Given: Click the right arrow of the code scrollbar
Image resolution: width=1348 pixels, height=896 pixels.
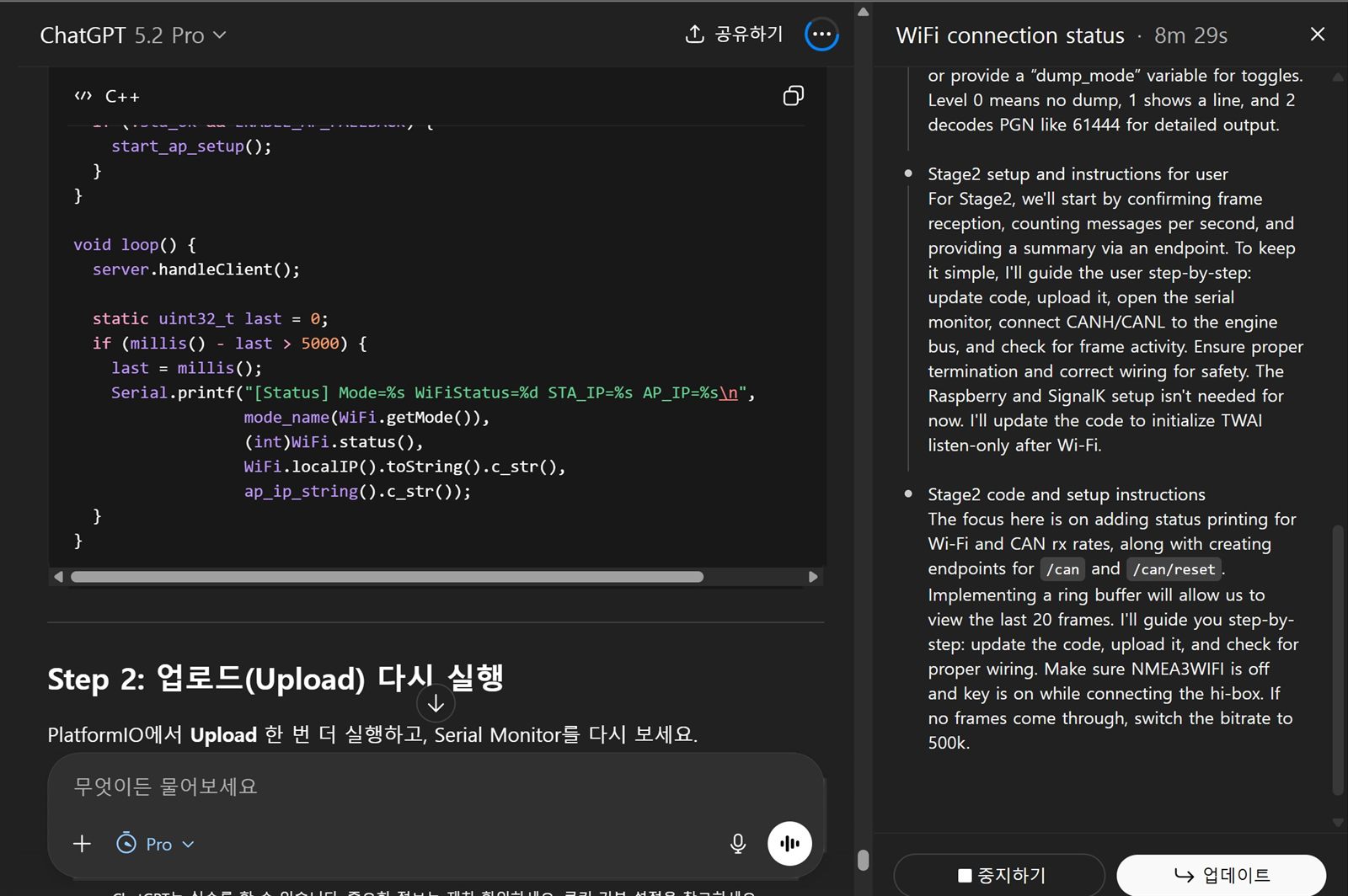Looking at the screenshot, I should pyautogui.click(x=813, y=577).
